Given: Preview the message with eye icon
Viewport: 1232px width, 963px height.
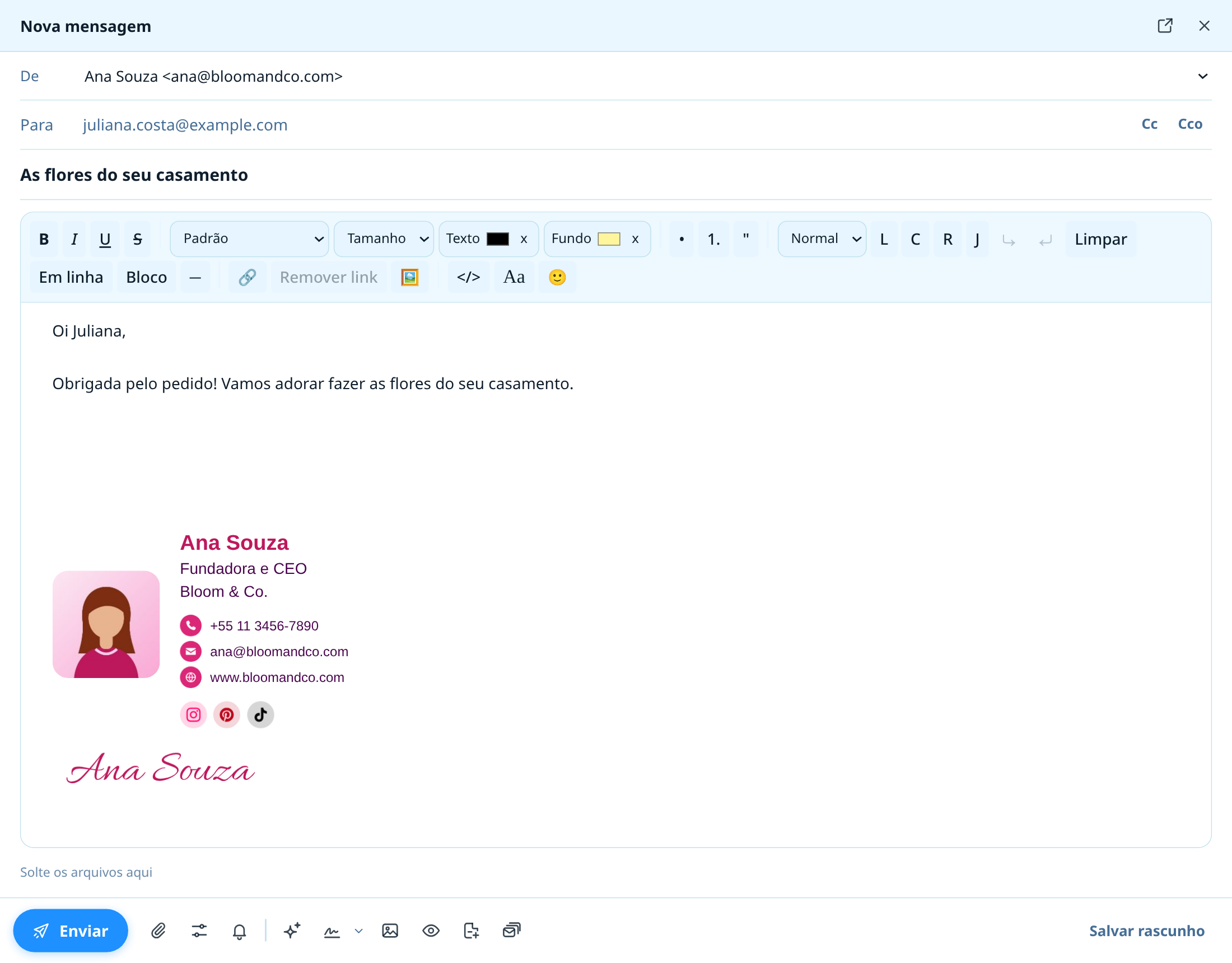Looking at the screenshot, I should 431,931.
